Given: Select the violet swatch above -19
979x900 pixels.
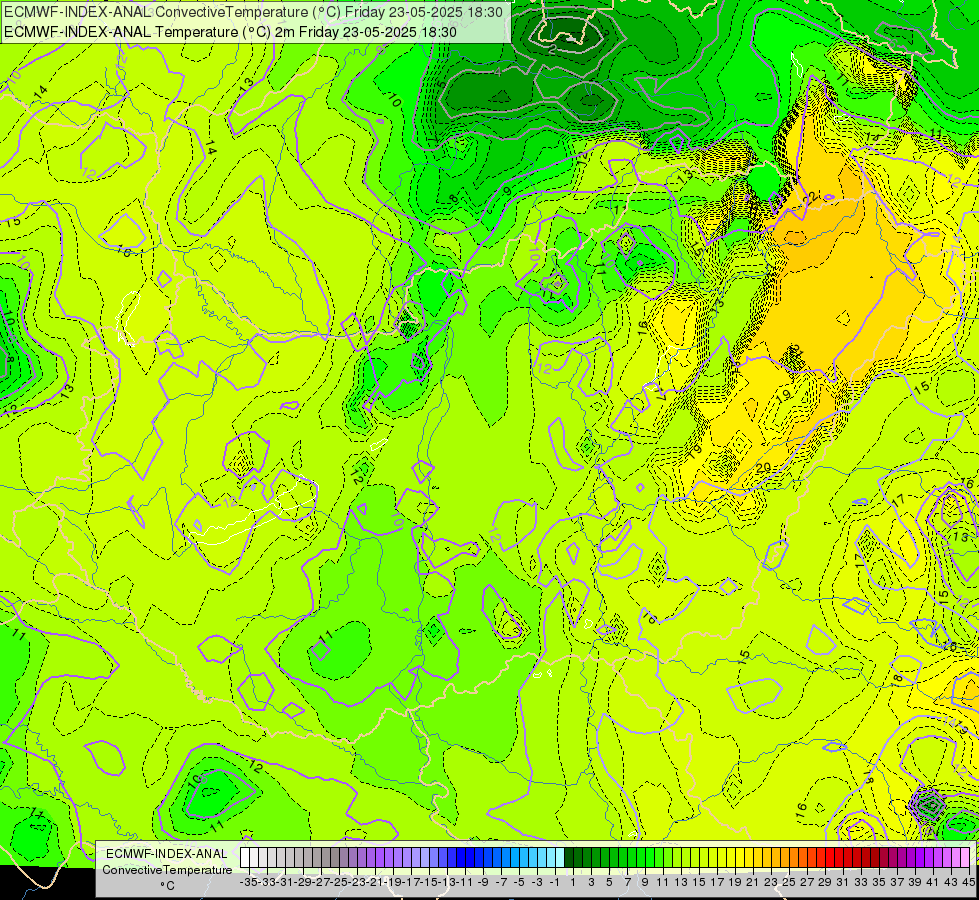Looking at the screenshot, I should 389,858.
